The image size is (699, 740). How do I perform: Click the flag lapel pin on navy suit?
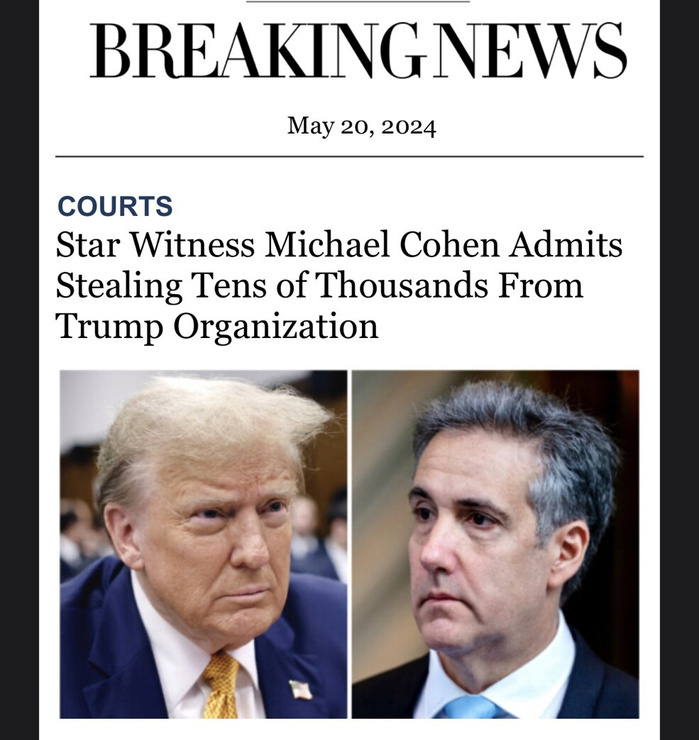[x=300, y=690]
